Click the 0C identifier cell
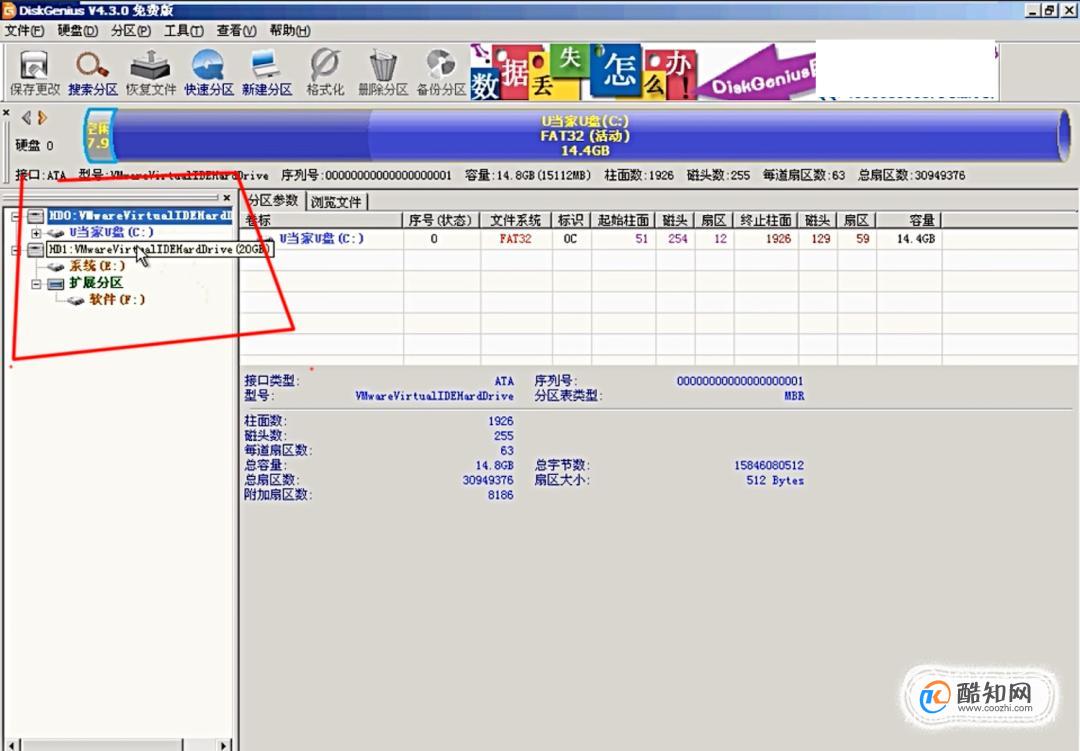 570,239
